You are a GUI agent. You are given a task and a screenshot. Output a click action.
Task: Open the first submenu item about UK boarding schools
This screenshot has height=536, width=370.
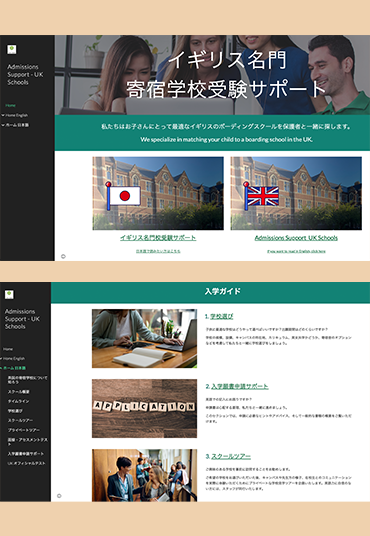(28, 380)
